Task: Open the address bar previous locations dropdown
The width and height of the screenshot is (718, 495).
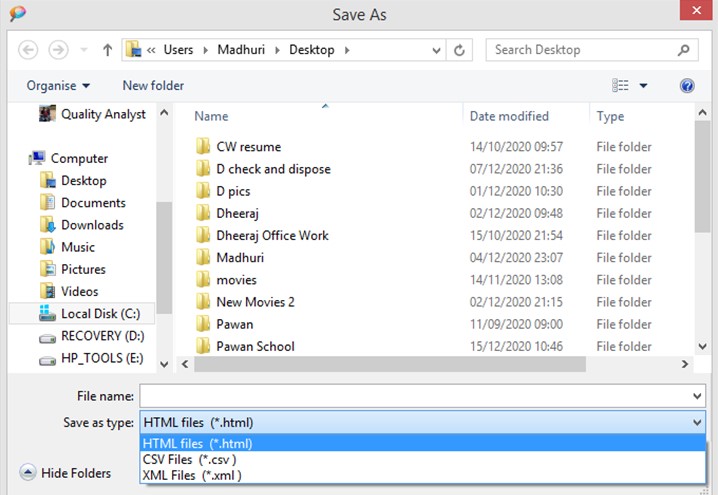Action: pyautogui.click(x=436, y=50)
